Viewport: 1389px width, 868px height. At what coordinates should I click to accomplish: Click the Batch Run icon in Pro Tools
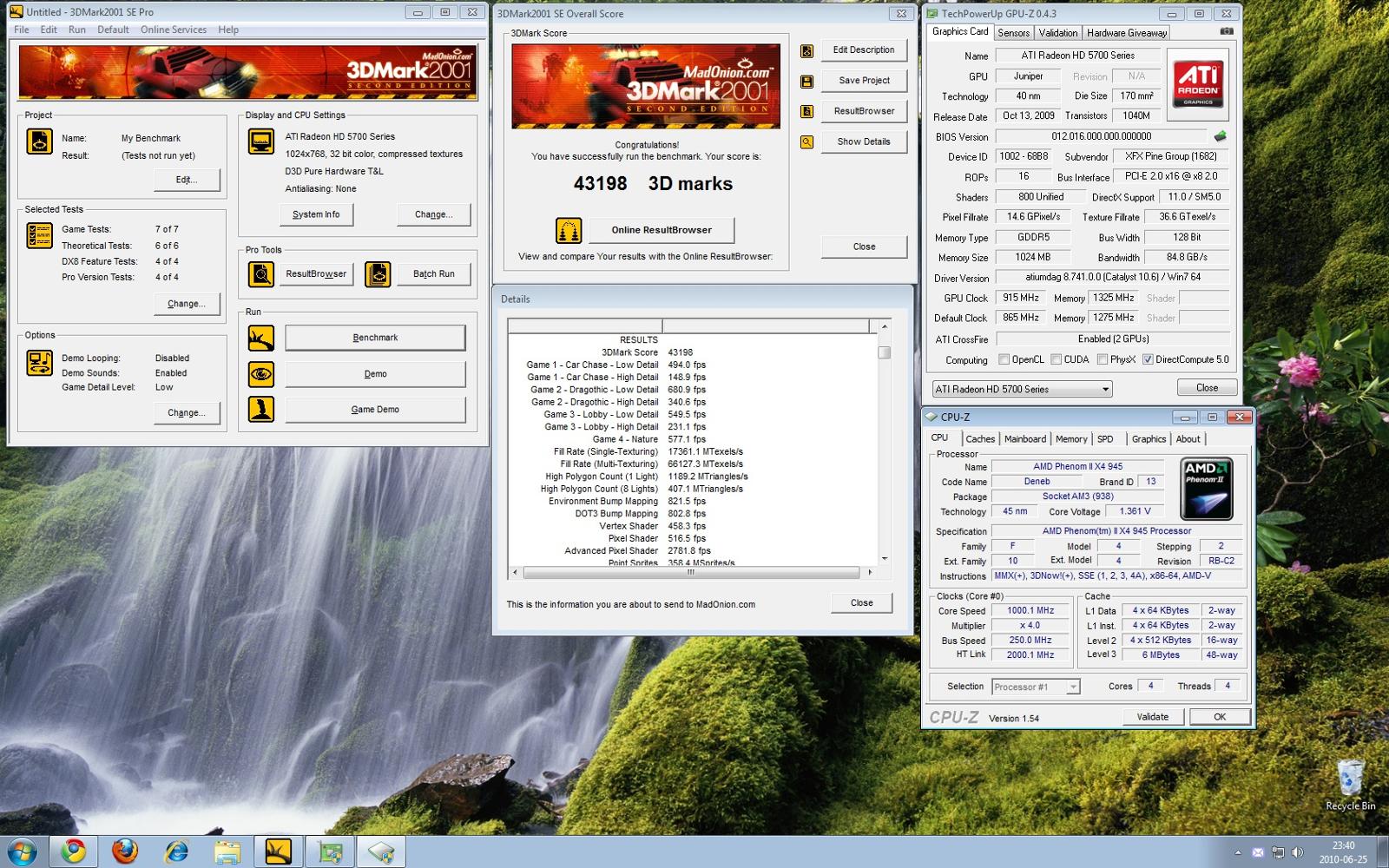pyautogui.click(x=378, y=274)
